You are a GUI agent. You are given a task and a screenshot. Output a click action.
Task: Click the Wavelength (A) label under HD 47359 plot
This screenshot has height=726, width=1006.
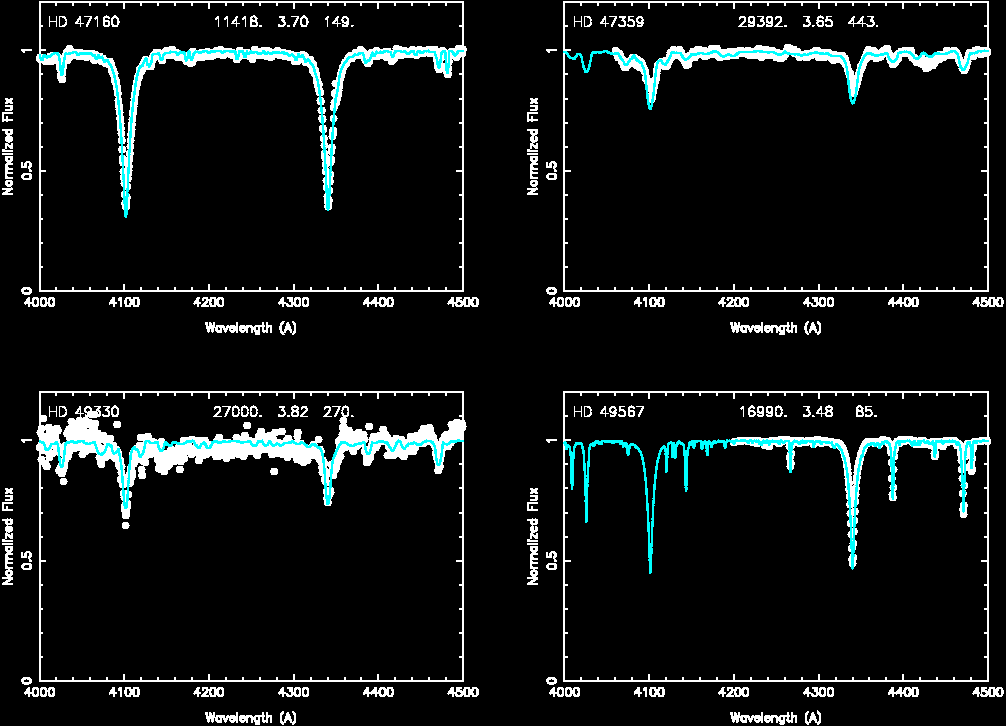coord(776,328)
